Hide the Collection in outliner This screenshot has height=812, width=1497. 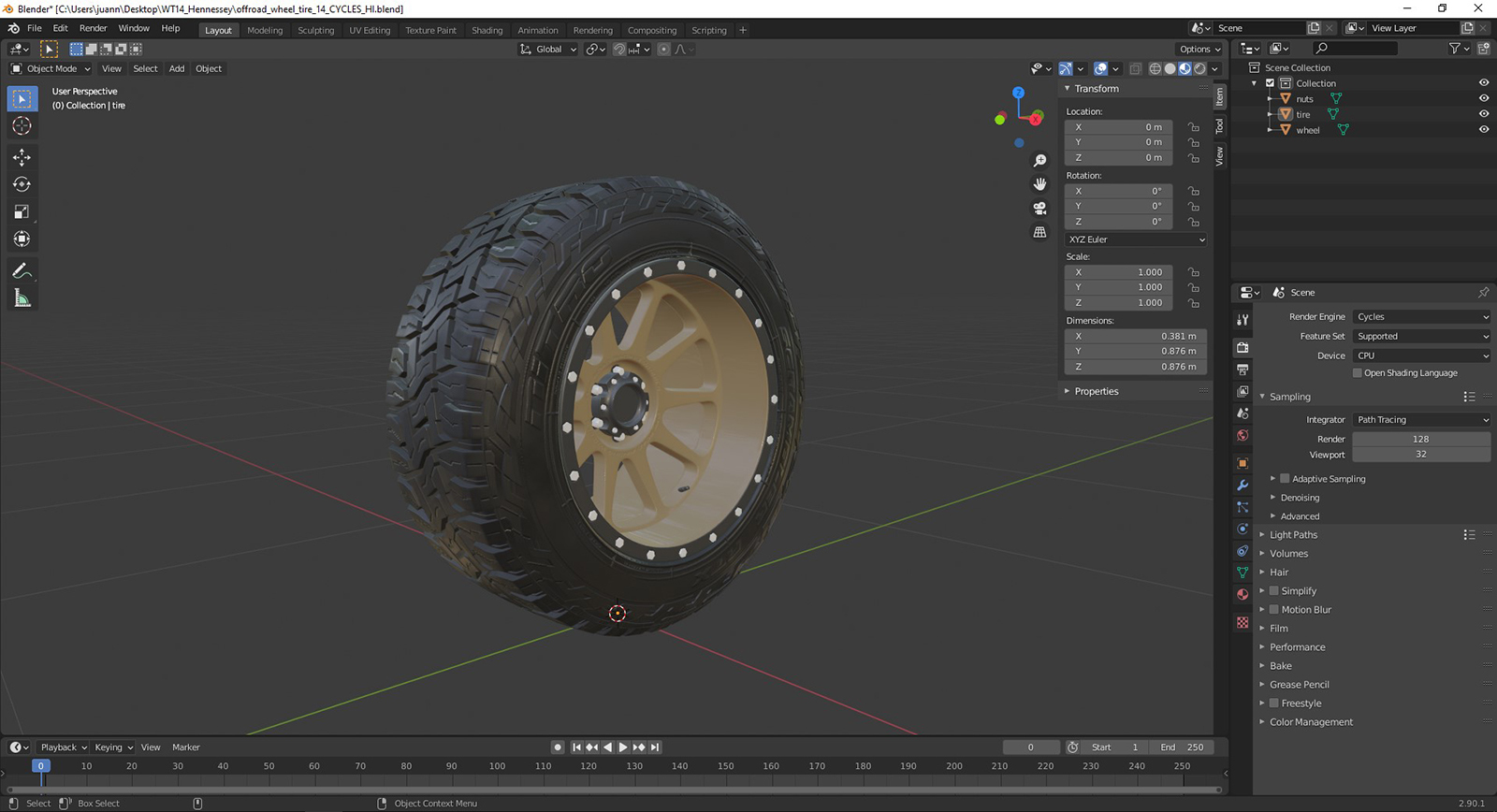pos(1484,83)
